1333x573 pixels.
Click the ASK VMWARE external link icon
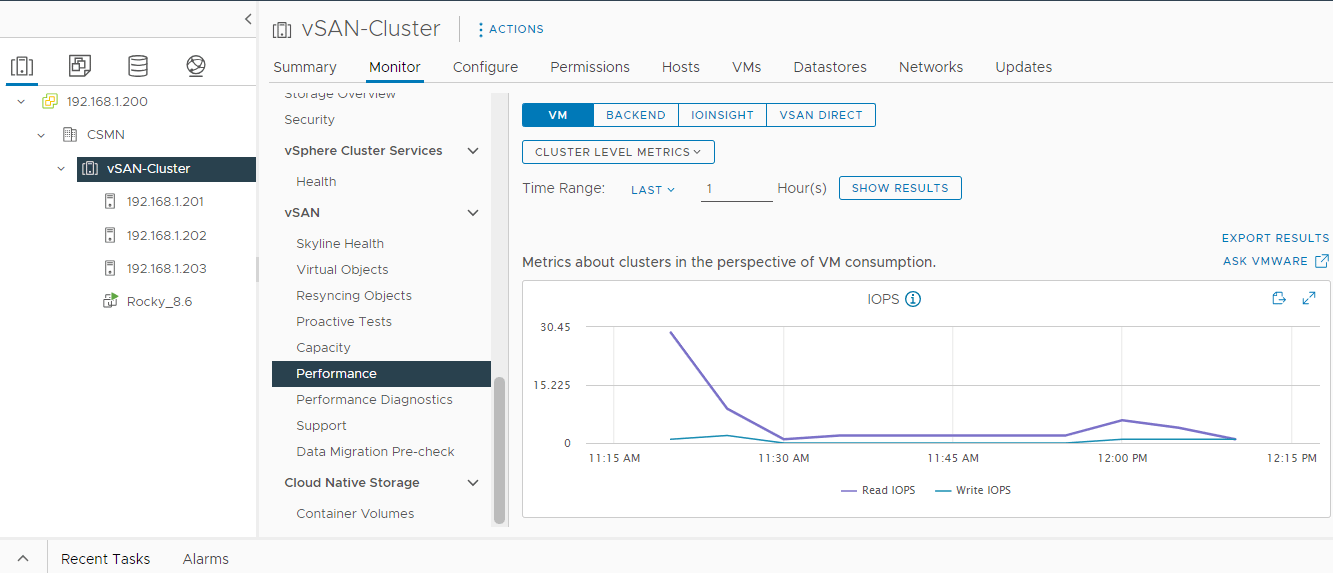1322,261
